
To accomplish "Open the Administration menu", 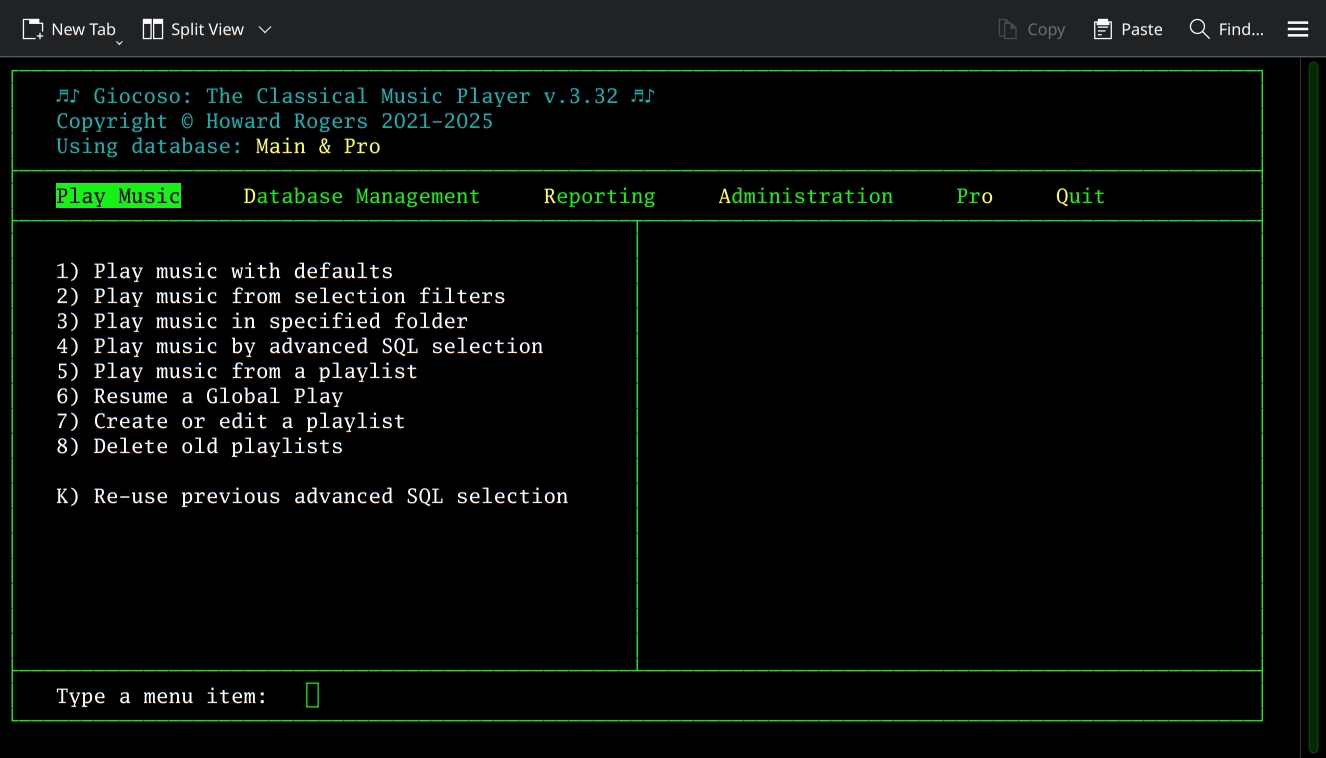I will click(x=805, y=195).
